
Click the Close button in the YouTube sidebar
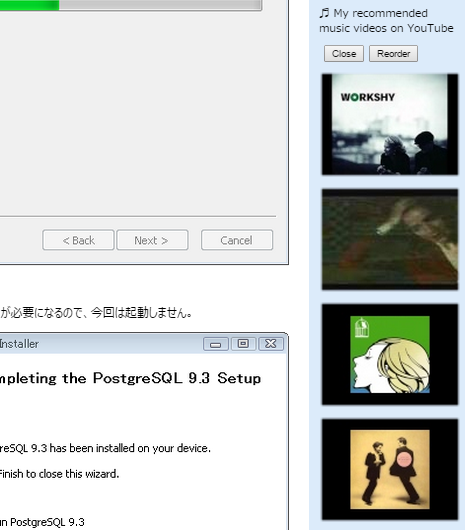tap(344, 54)
